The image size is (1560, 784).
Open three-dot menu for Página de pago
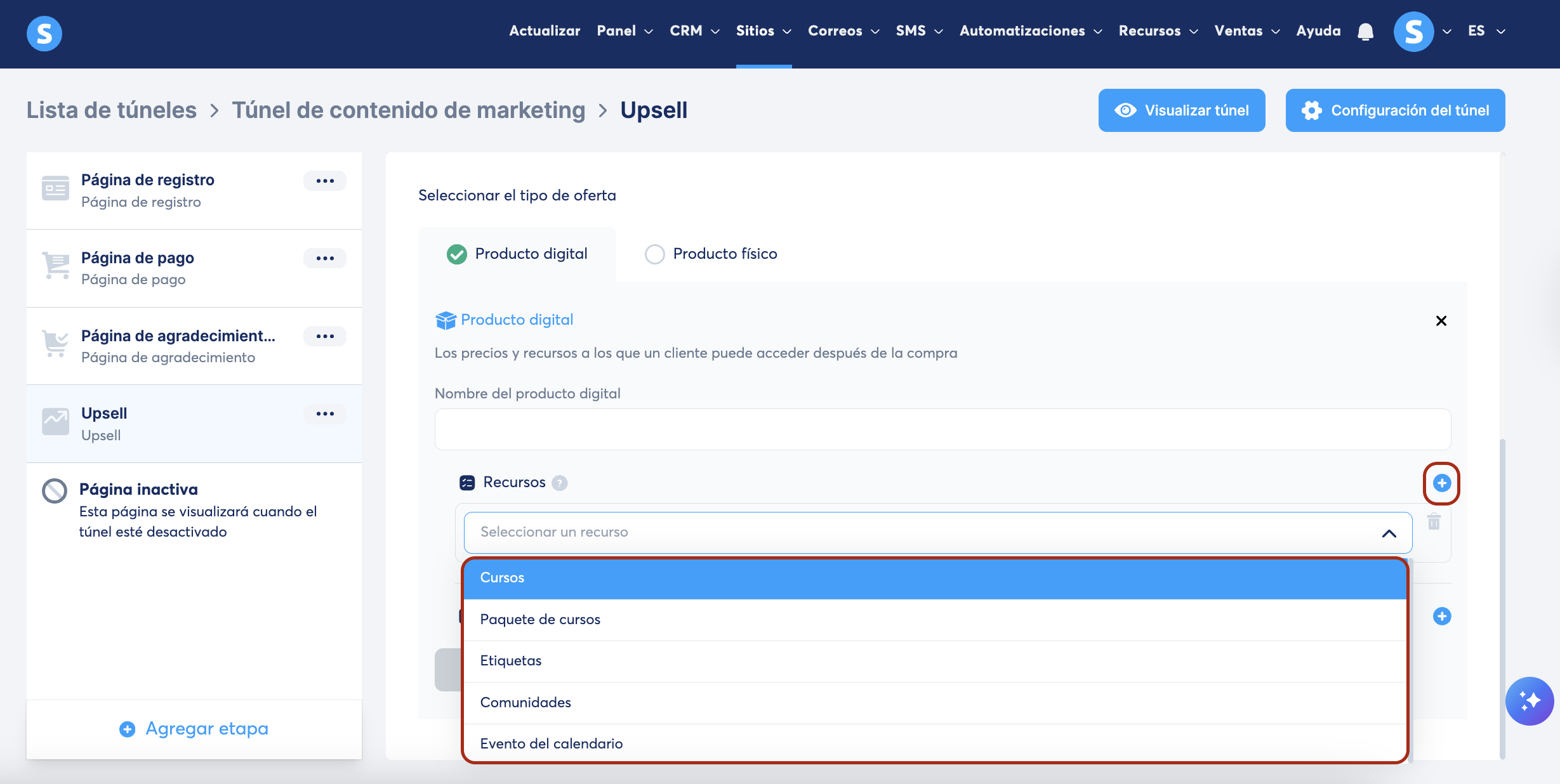tap(325, 258)
